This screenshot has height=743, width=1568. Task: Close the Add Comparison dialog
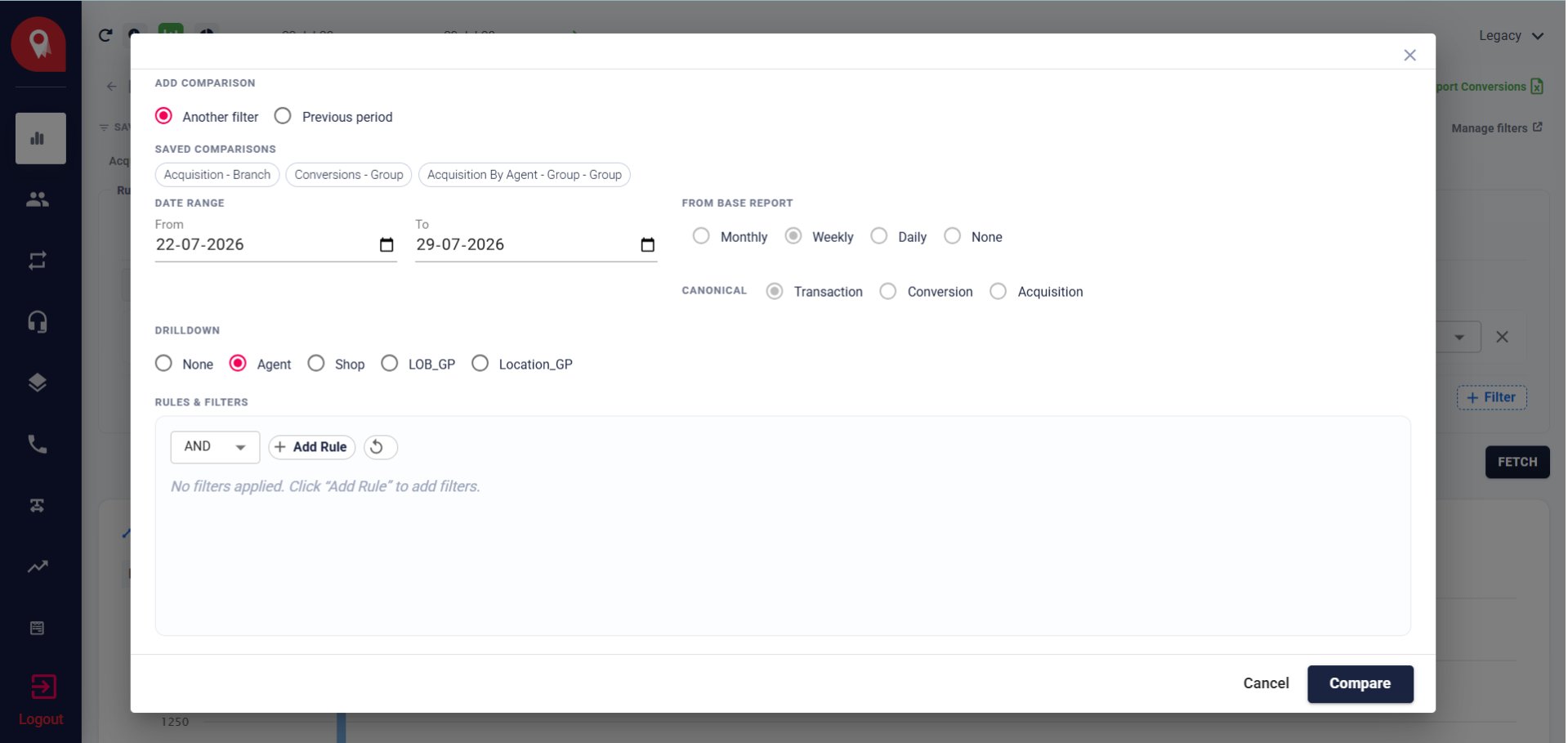1409,56
